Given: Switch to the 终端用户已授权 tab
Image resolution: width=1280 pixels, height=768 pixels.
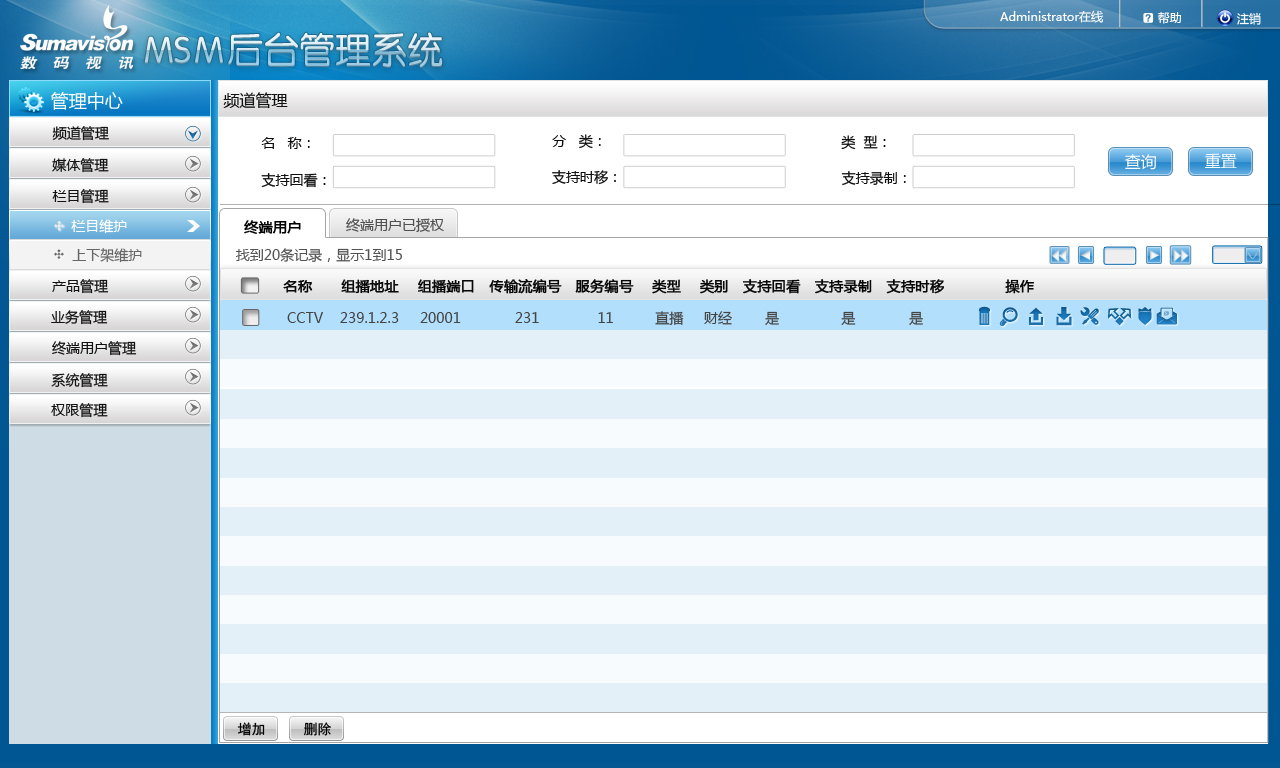Looking at the screenshot, I should pos(394,223).
